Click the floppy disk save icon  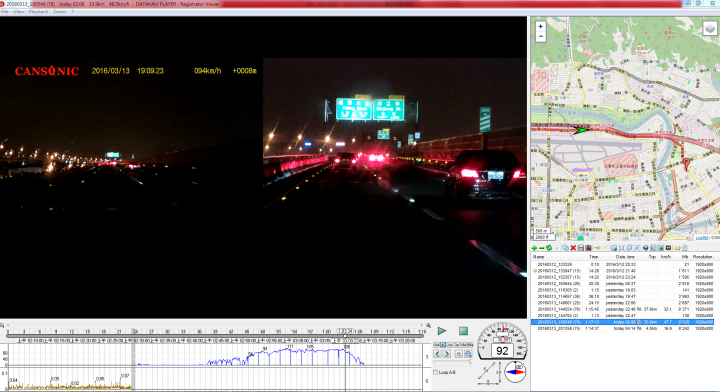pos(581,248)
